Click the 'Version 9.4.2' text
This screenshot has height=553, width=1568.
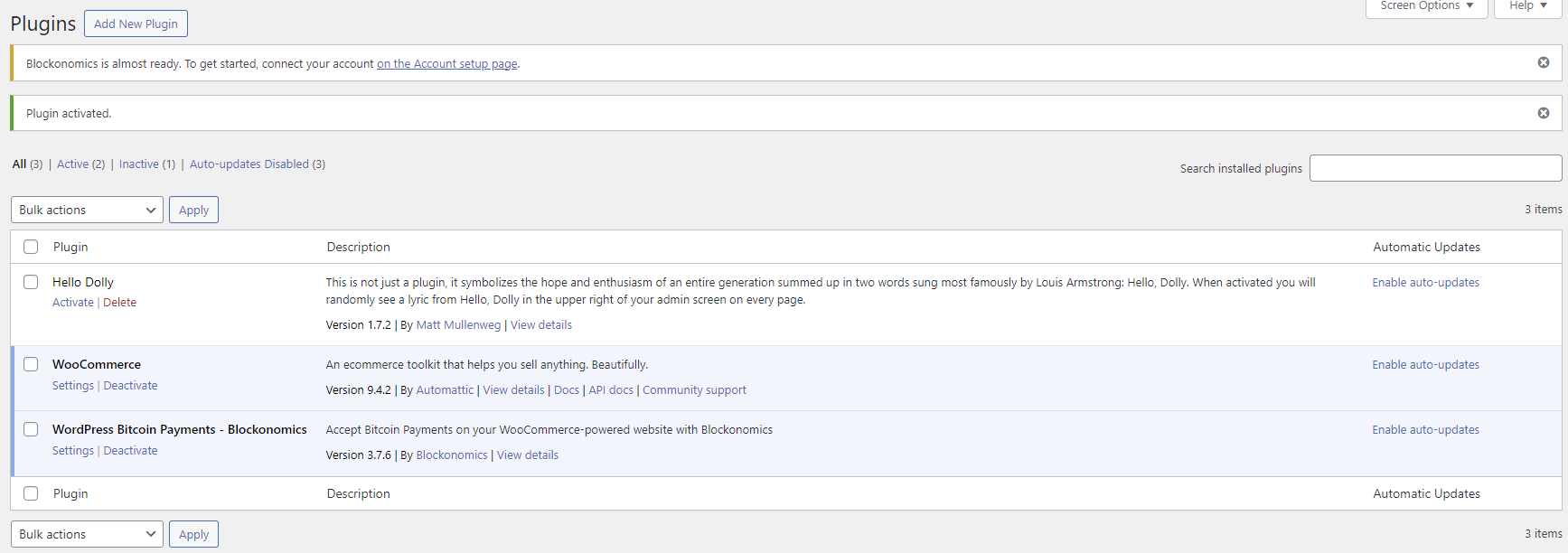click(359, 389)
